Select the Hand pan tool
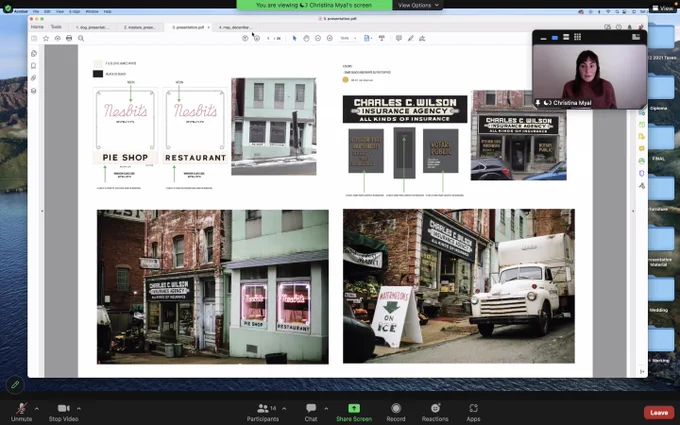Image resolution: width=680 pixels, height=425 pixels. coord(306,38)
